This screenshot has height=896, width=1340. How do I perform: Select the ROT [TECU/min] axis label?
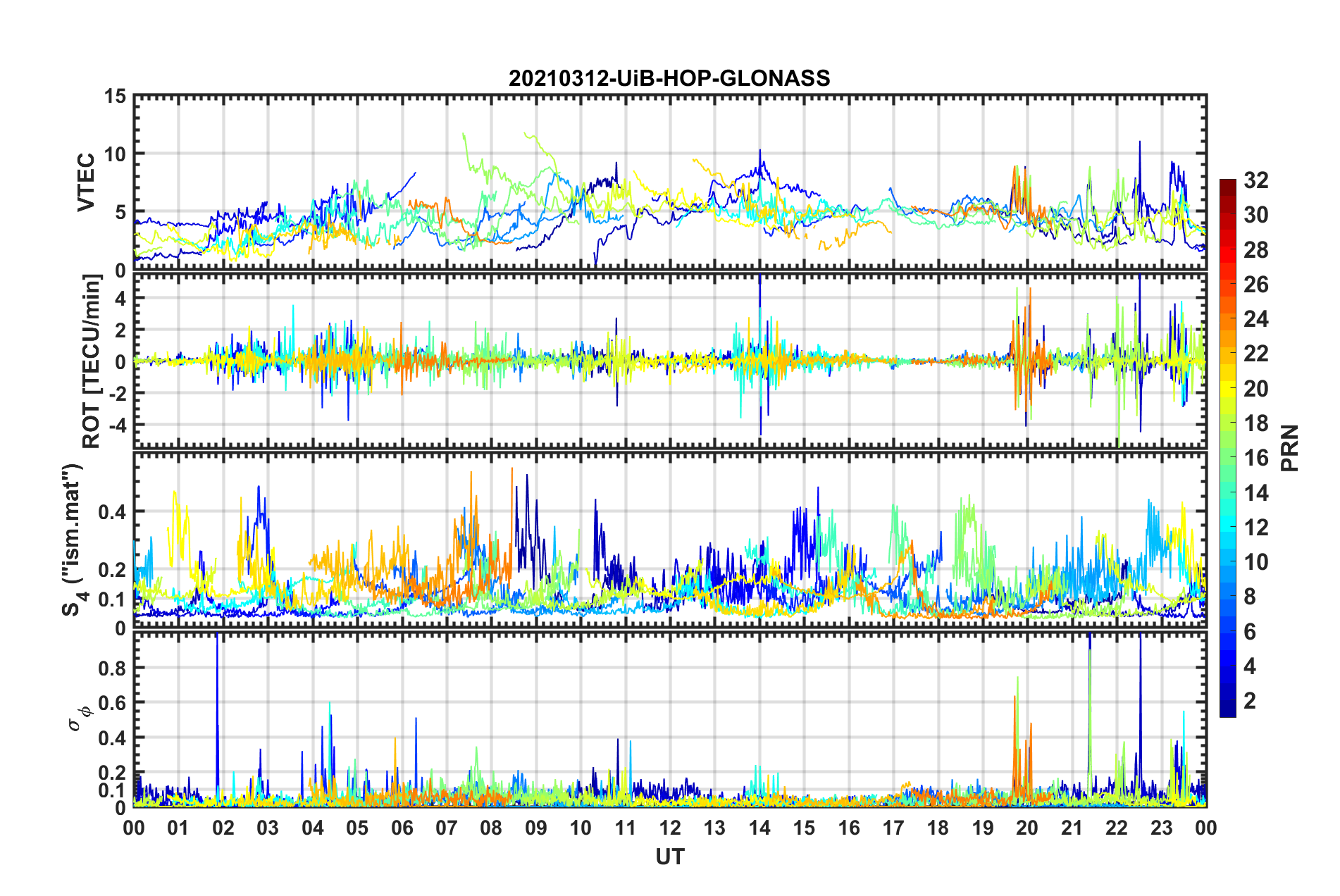pyautogui.click(x=92, y=361)
